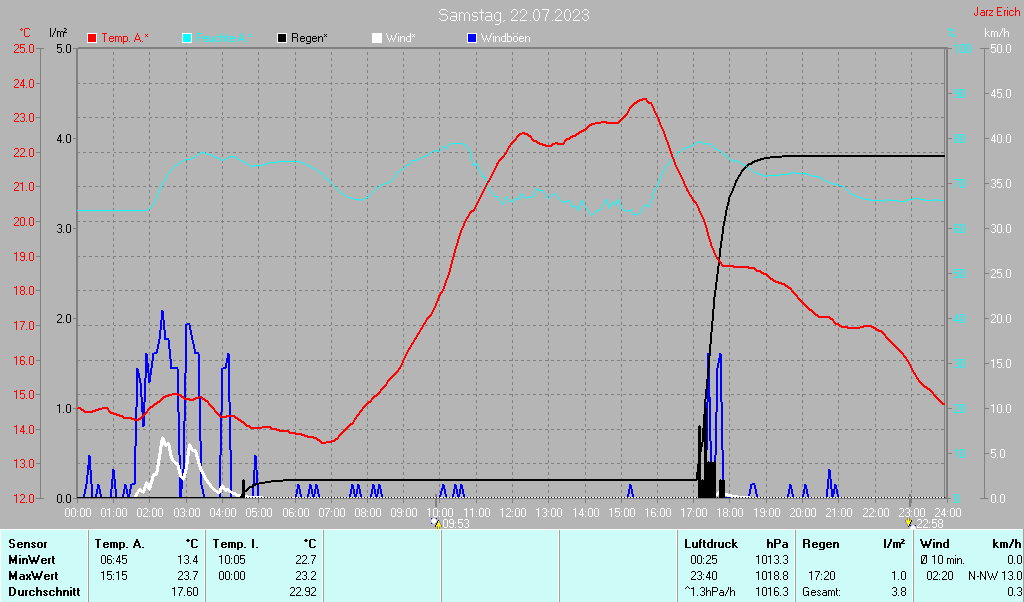Click the 3.8 total rain value
The height and width of the screenshot is (602, 1024).
pos(899,592)
